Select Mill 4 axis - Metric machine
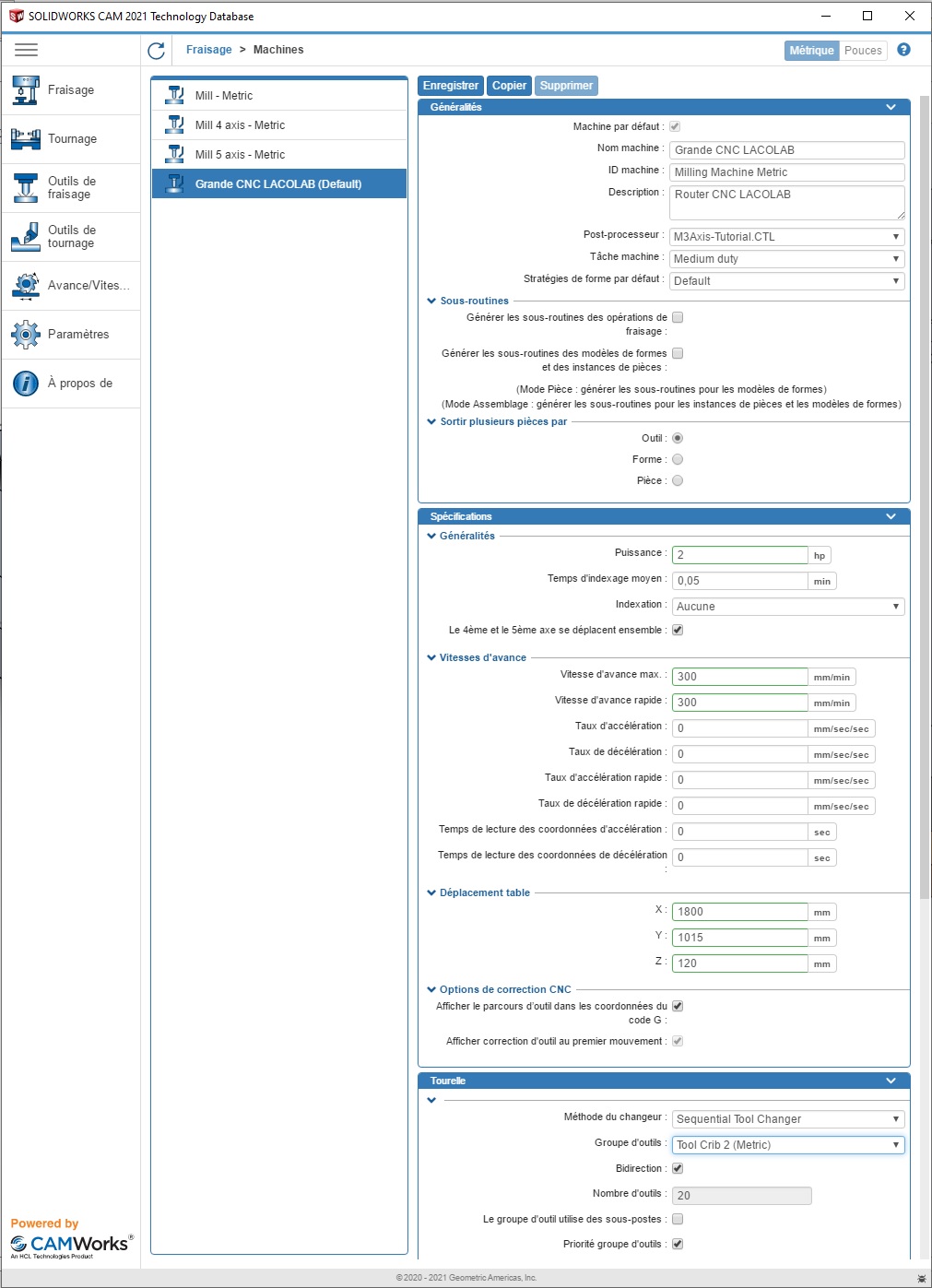 click(x=279, y=124)
